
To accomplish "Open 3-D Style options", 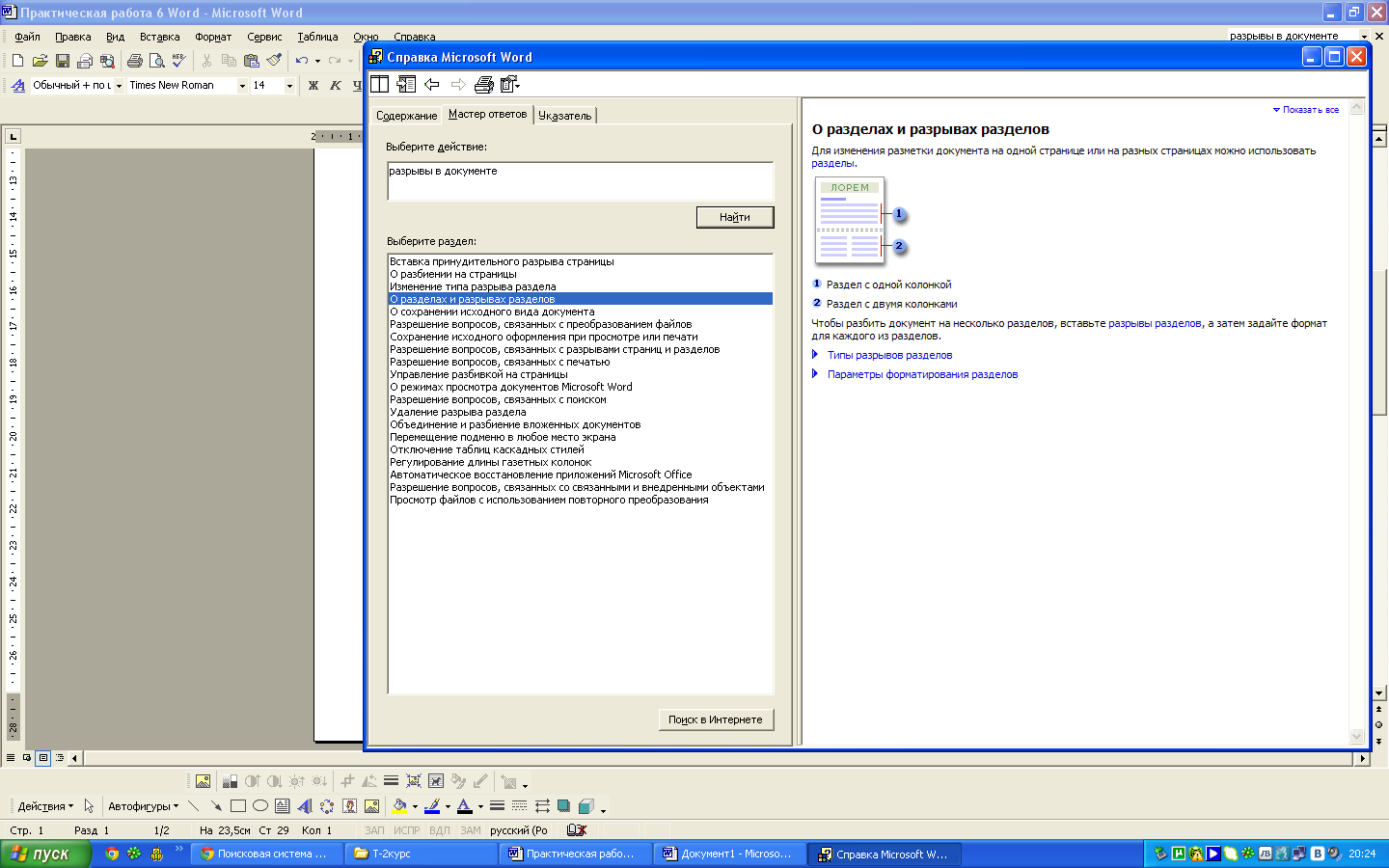I will click(x=586, y=806).
